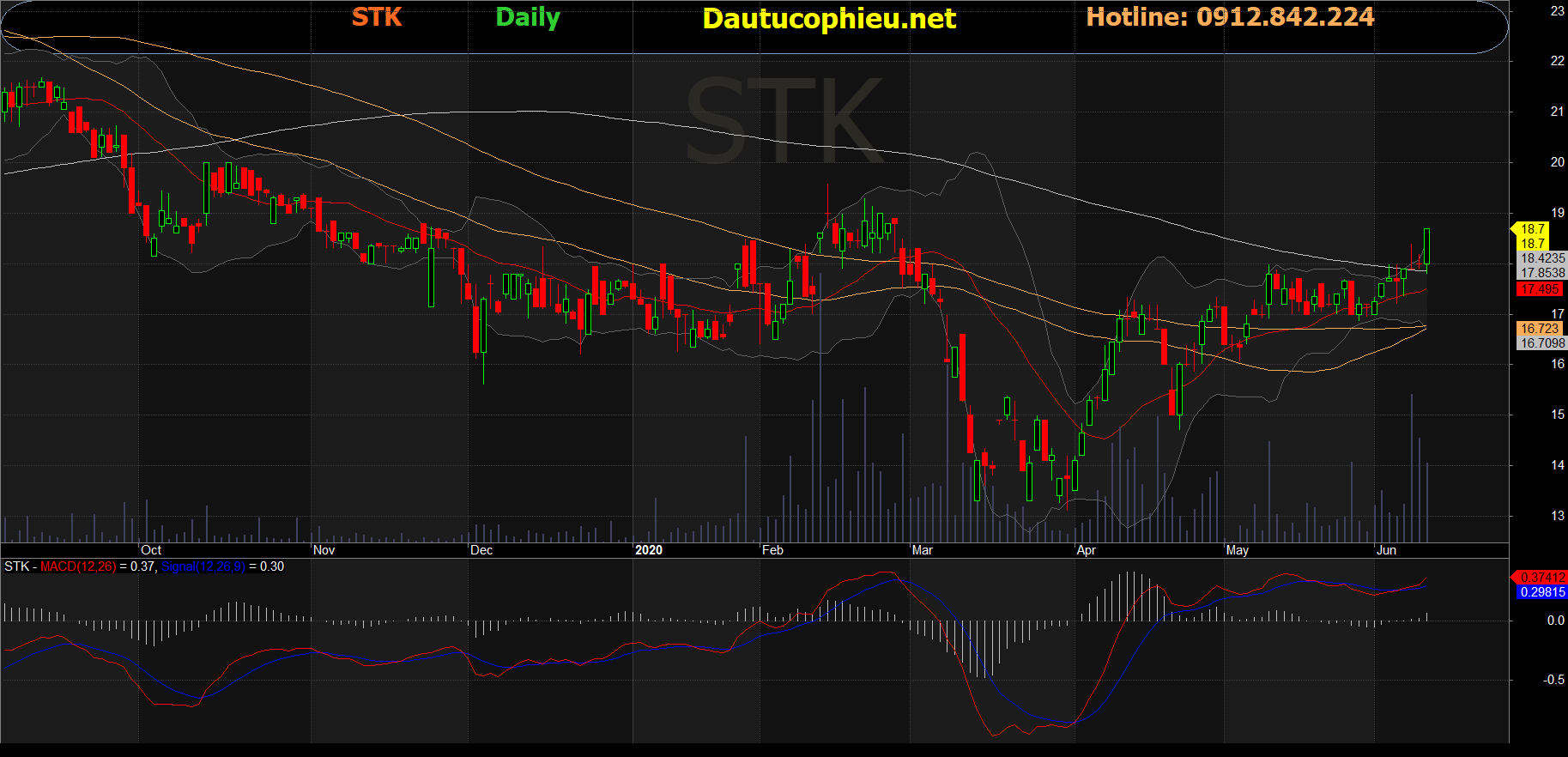Click the orange STK ticker title

click(377, 17)
